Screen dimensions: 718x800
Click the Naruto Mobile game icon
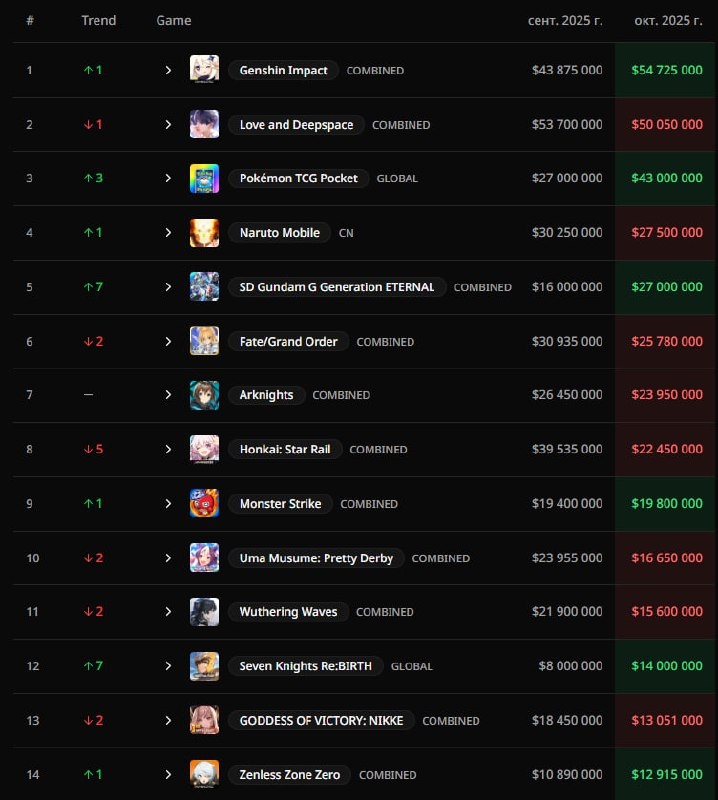(204, 232)
